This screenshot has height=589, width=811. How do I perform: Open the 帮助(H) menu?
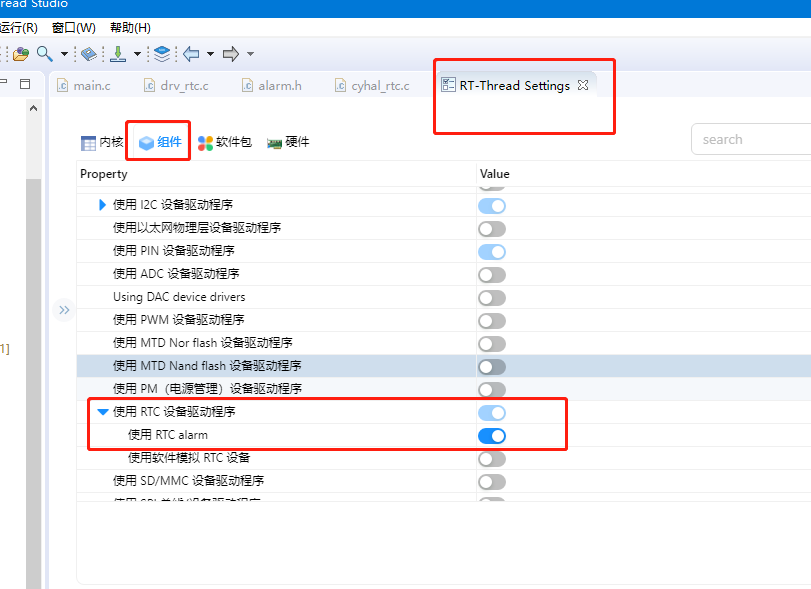(130, 27)
